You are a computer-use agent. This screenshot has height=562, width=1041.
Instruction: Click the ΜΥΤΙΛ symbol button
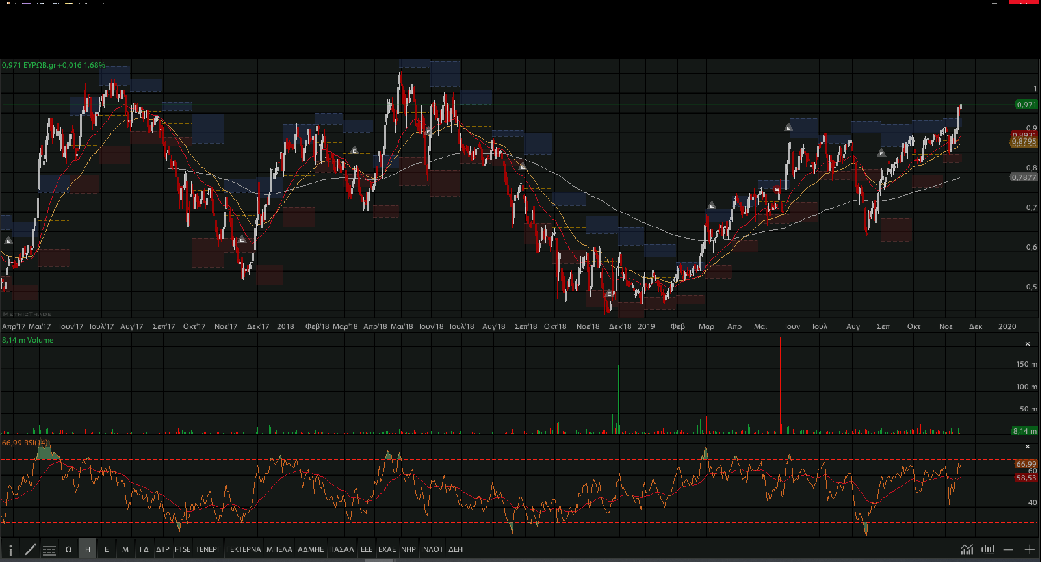pyautogui.click(x=279, y=549)
